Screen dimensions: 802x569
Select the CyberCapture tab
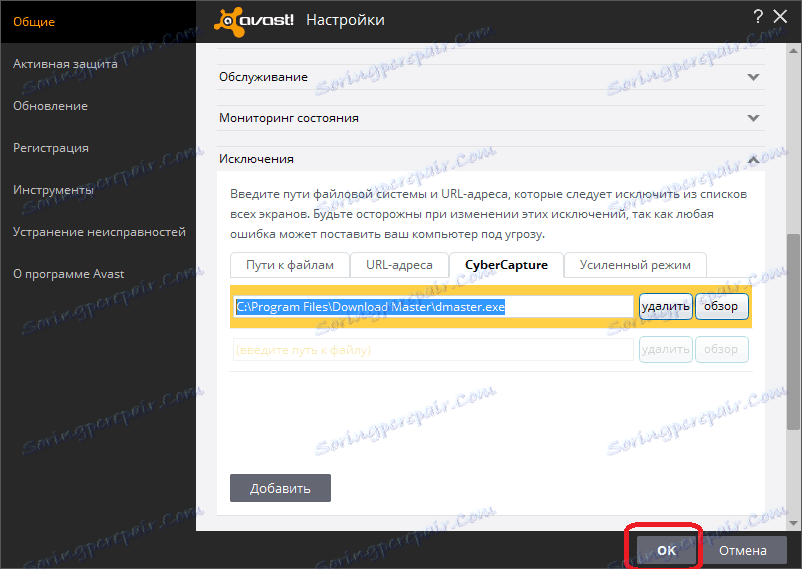pos(506,265)
